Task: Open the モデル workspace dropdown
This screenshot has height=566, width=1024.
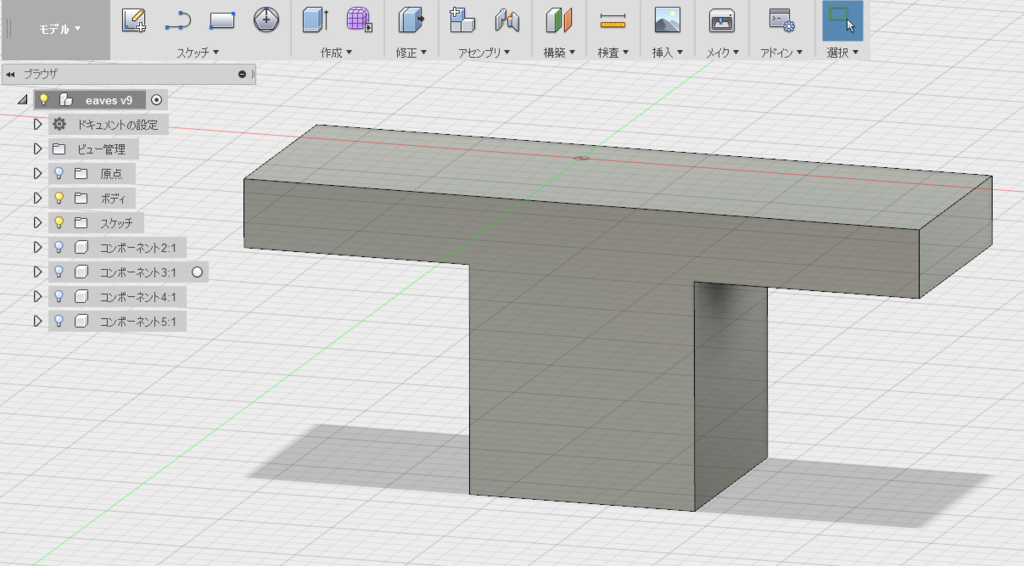Action: [59, 29]
